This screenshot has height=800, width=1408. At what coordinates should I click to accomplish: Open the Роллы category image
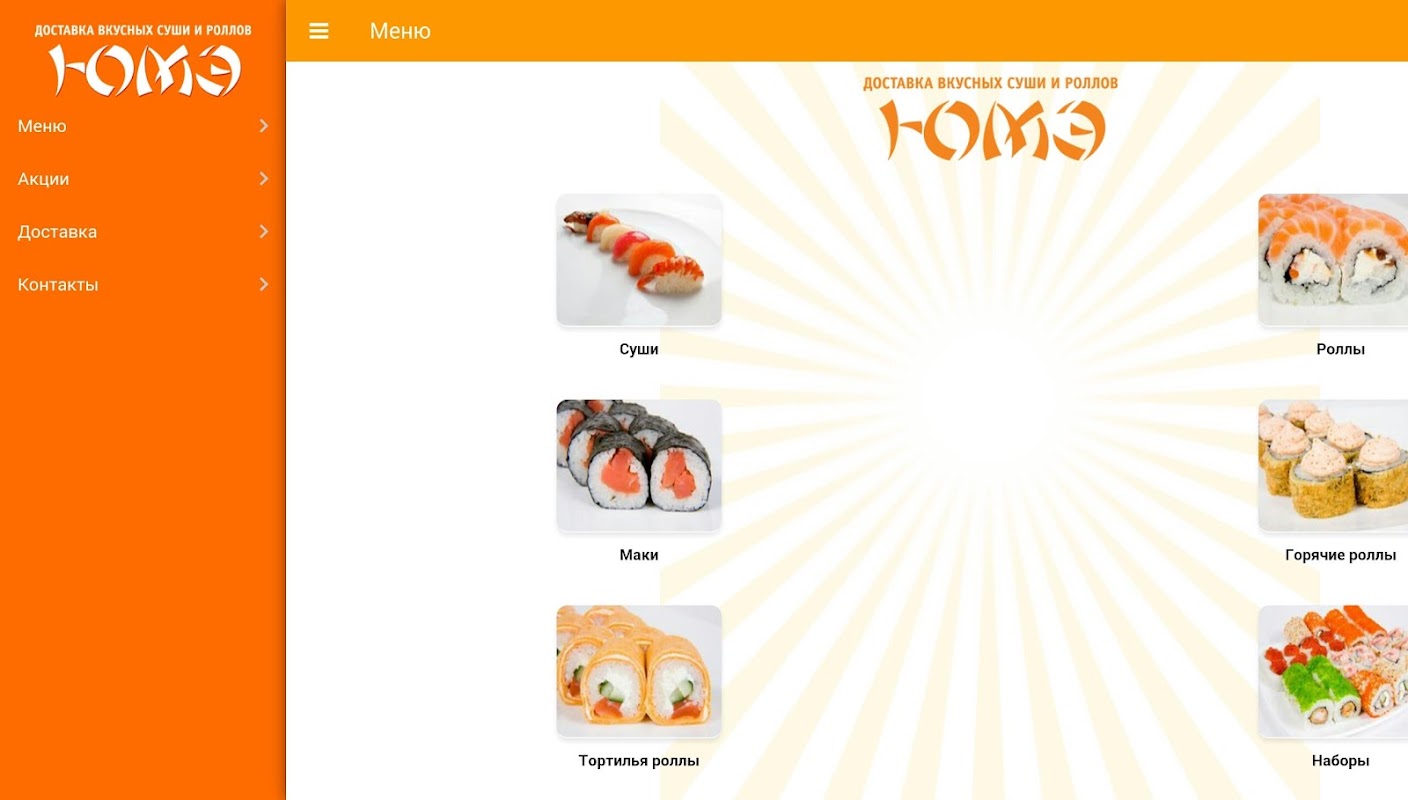[1333, 259]
